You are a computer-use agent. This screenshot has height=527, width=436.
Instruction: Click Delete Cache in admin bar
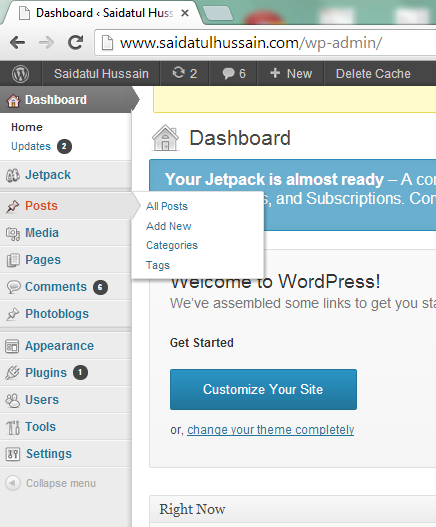[x=373, y=73]
